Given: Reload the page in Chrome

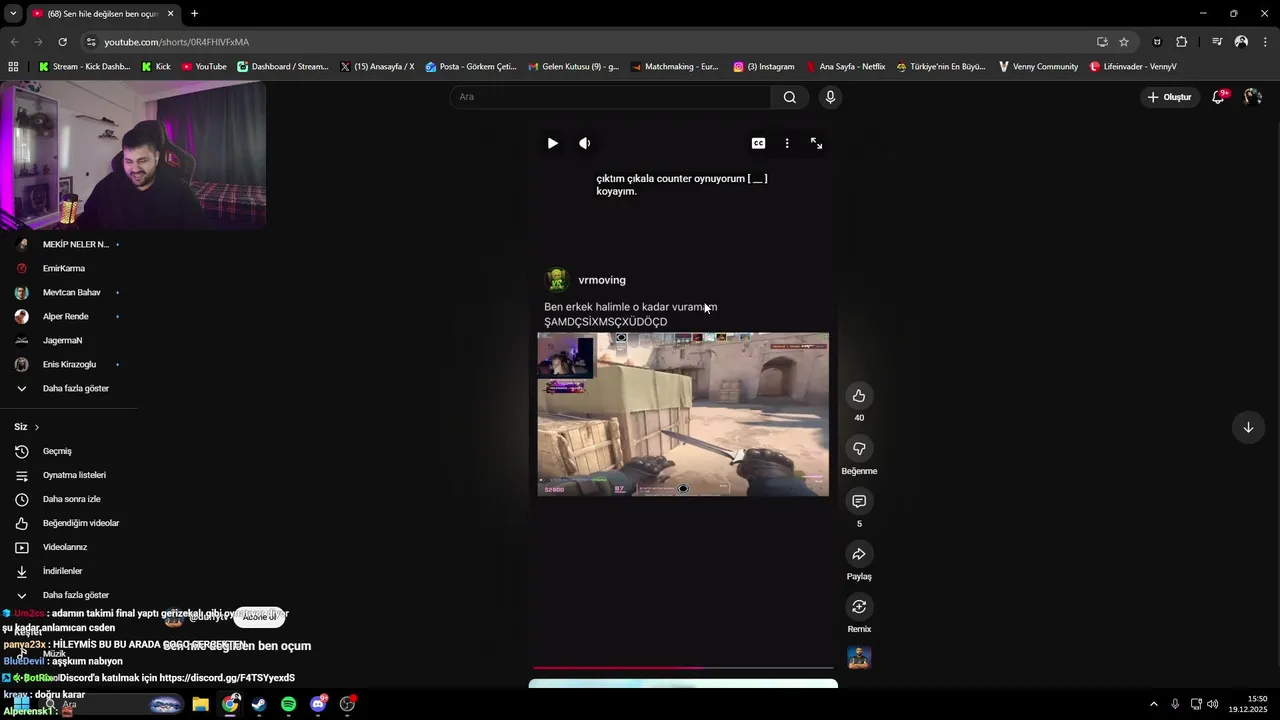Looking at the screenshot, I should pyautogui.click(x=62, y=42).
